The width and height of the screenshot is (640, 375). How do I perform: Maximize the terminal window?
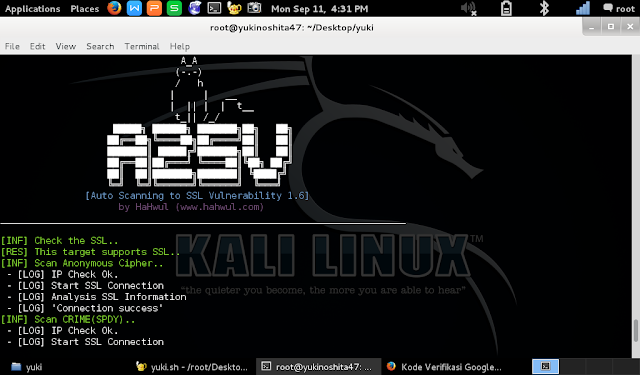(x=611, y=27)
